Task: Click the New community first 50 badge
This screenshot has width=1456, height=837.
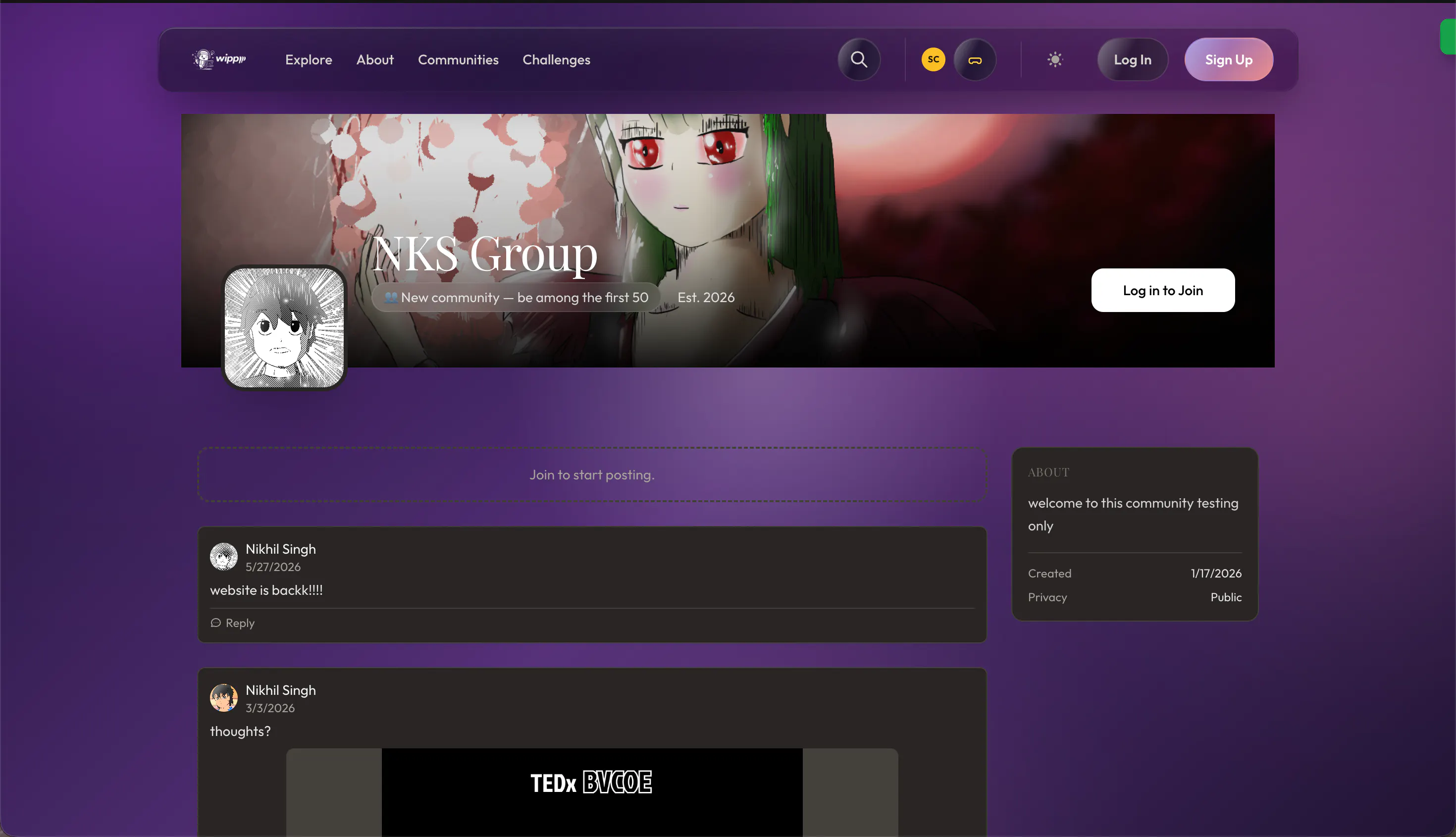Action: tap(516, 297)
